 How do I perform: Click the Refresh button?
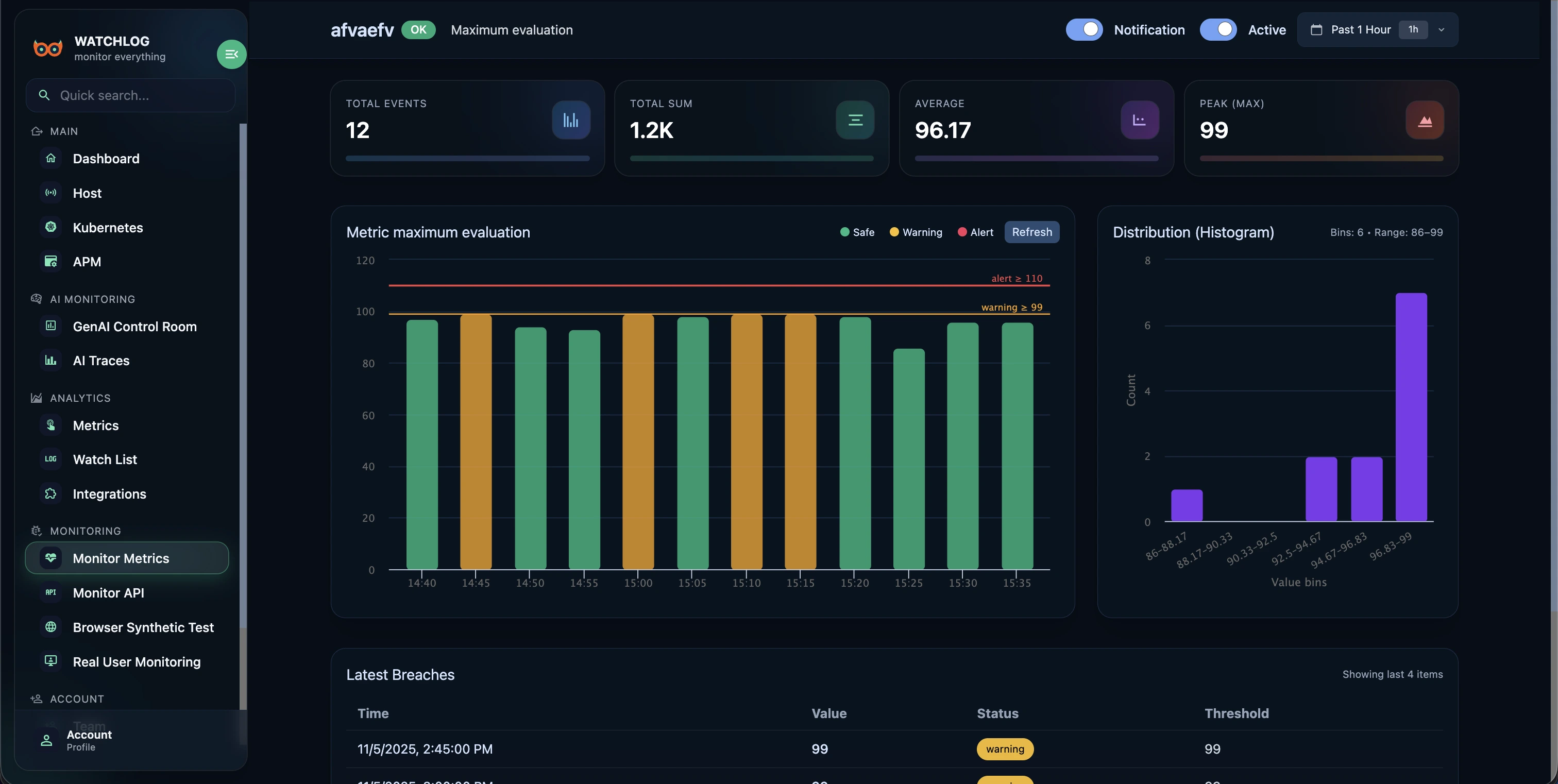[x=1031, y=232]
